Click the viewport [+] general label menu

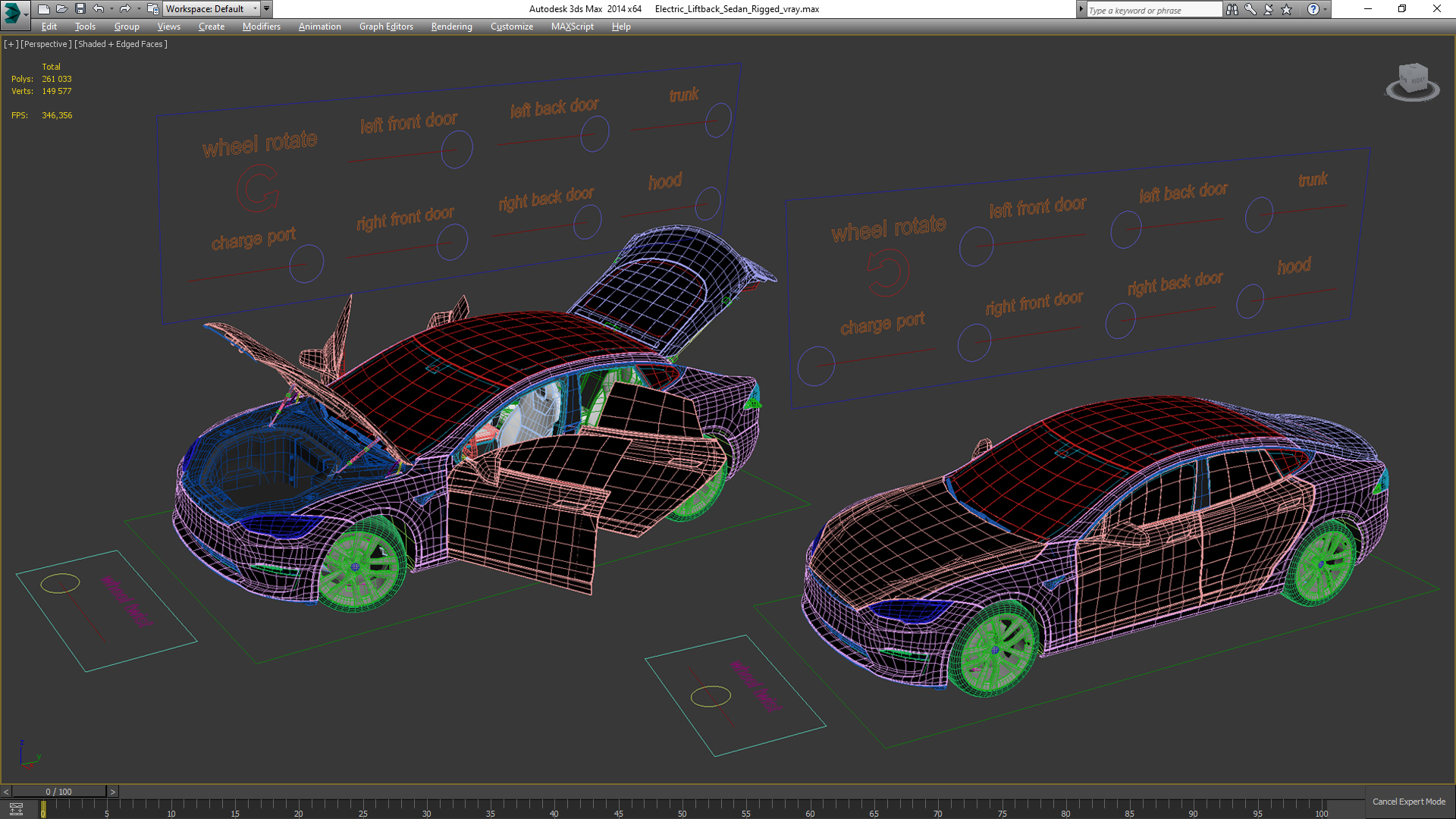(x=11, y=44)
